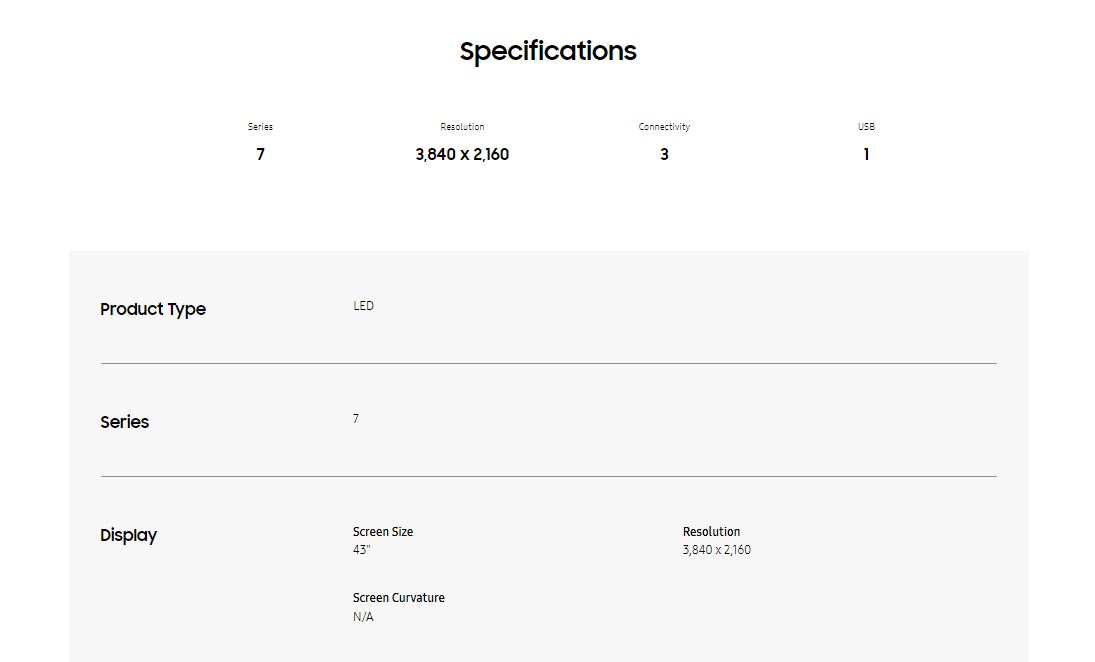1095x662 pixels.
Task: Click the bold Series section heading in table
Action: 124,422
